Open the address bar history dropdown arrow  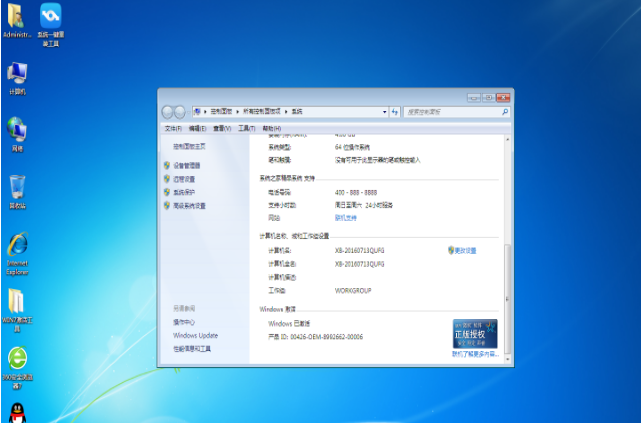click(x=384, y=112)
